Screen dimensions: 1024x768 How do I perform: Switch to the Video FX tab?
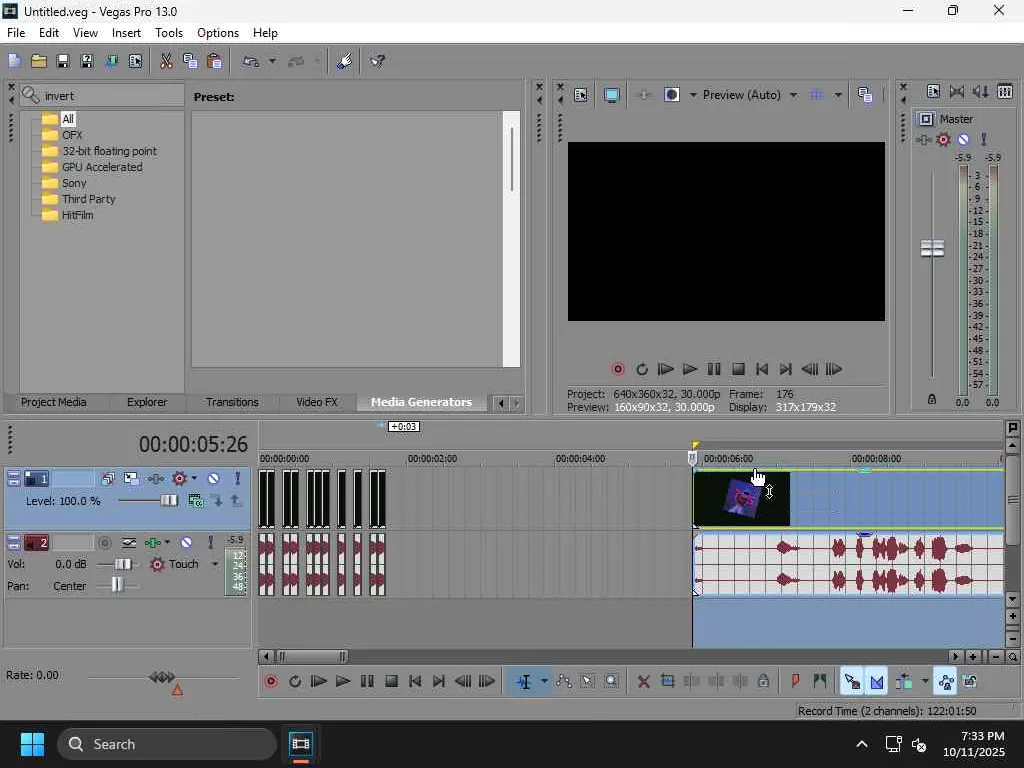[x=317, y=402]
